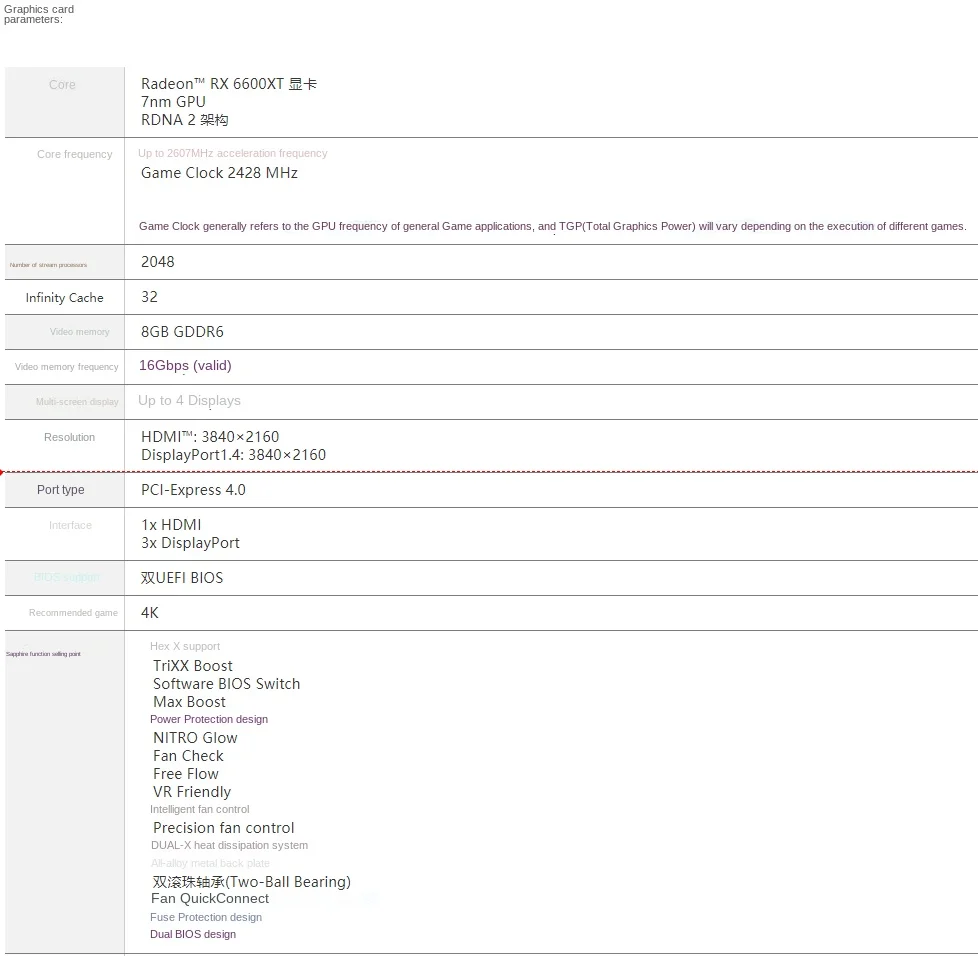978x956 pixels.
Task: Click the 'Graphics card parameters:' heading
Action: pyautogui.click(x=39, y=14)
